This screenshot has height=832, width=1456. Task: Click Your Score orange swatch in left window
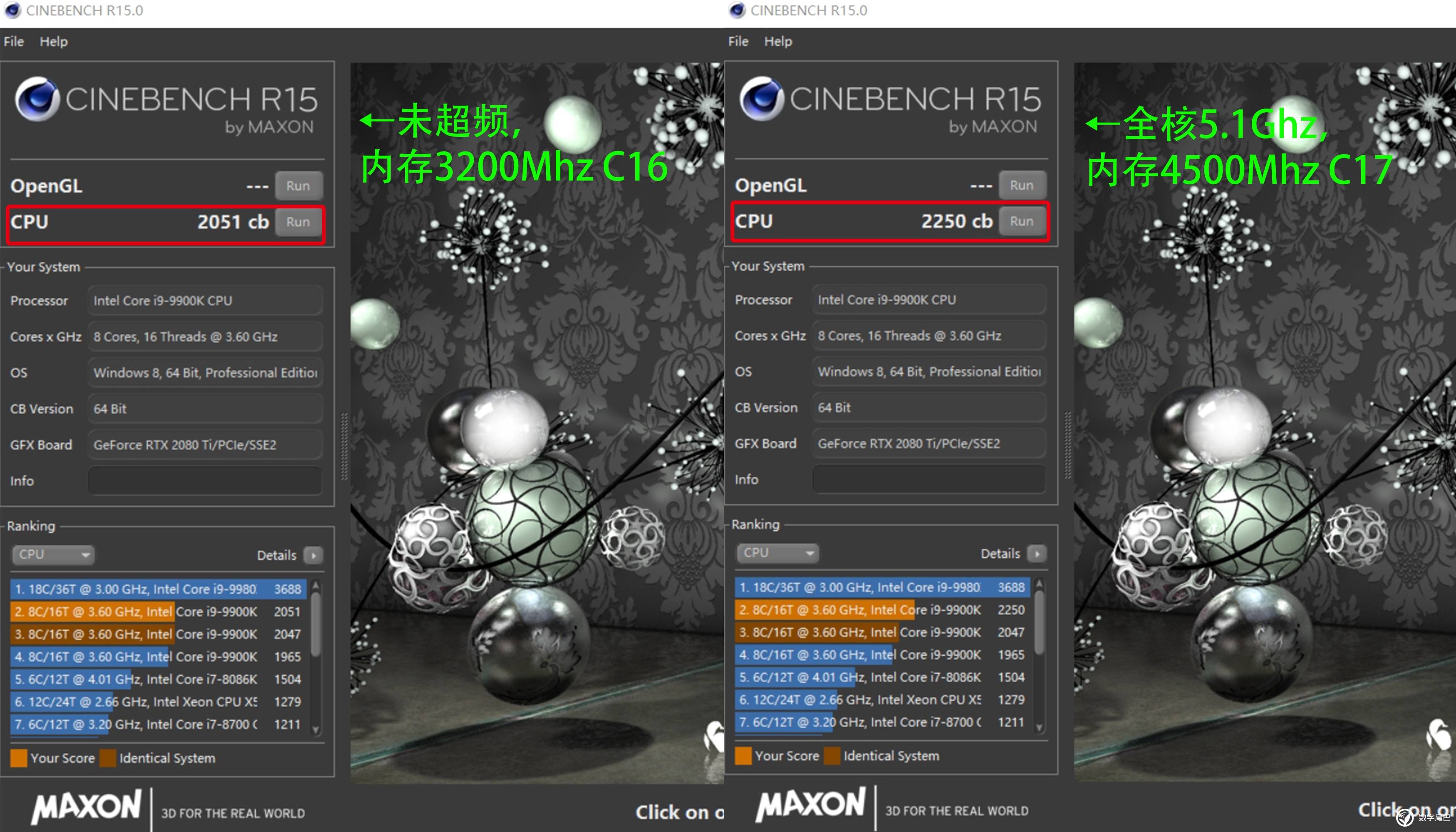19,758
